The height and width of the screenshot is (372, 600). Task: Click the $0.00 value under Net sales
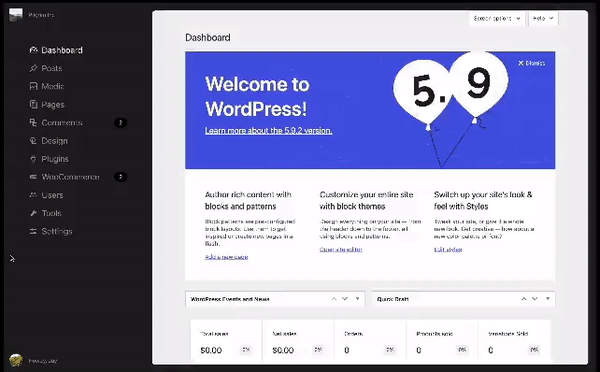(283, 350)
